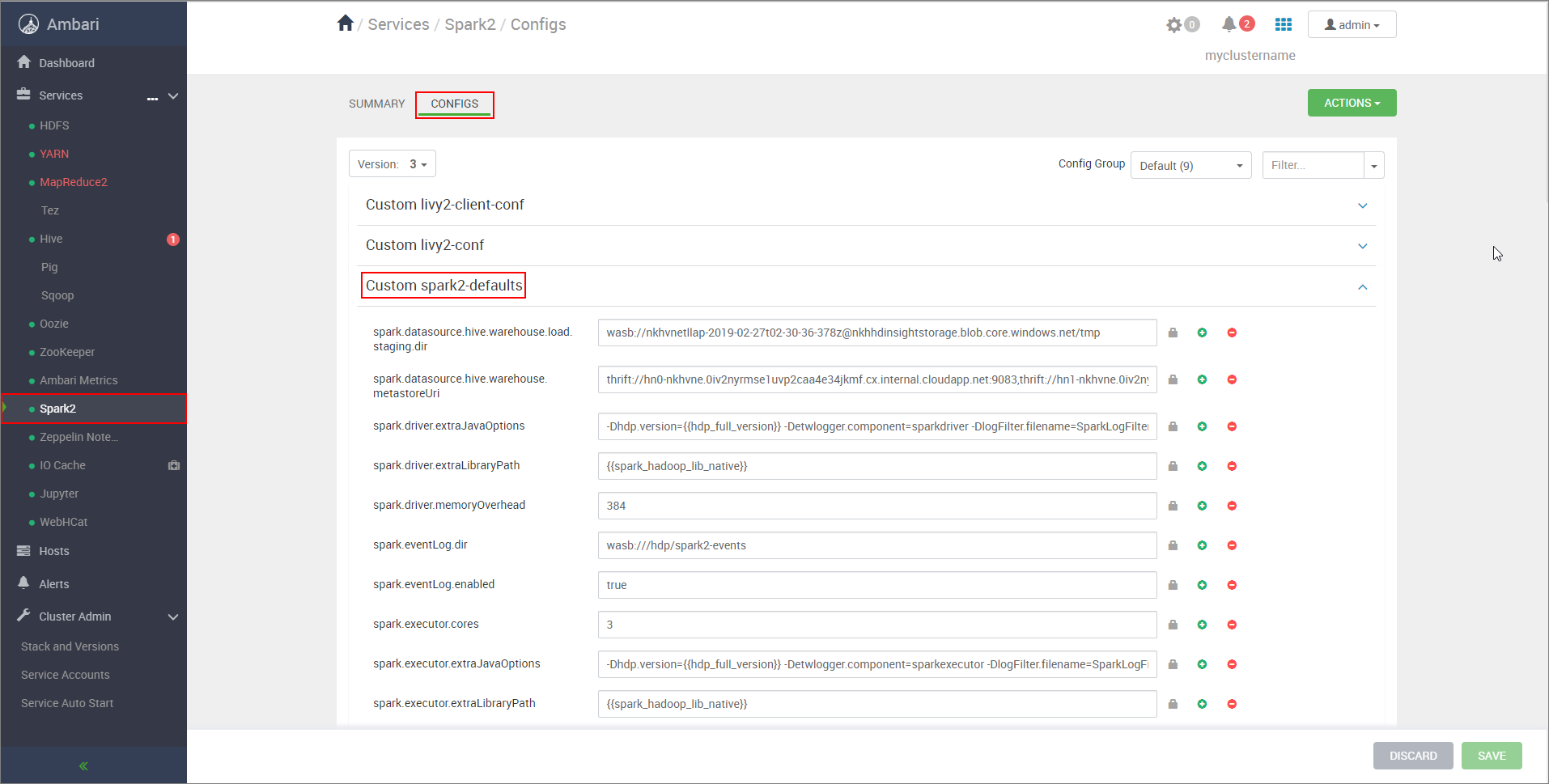Toggle the final lock for spark.driver.memoryOverhead
Screen dimensions: 1549x784
(x=1173, y=505)
